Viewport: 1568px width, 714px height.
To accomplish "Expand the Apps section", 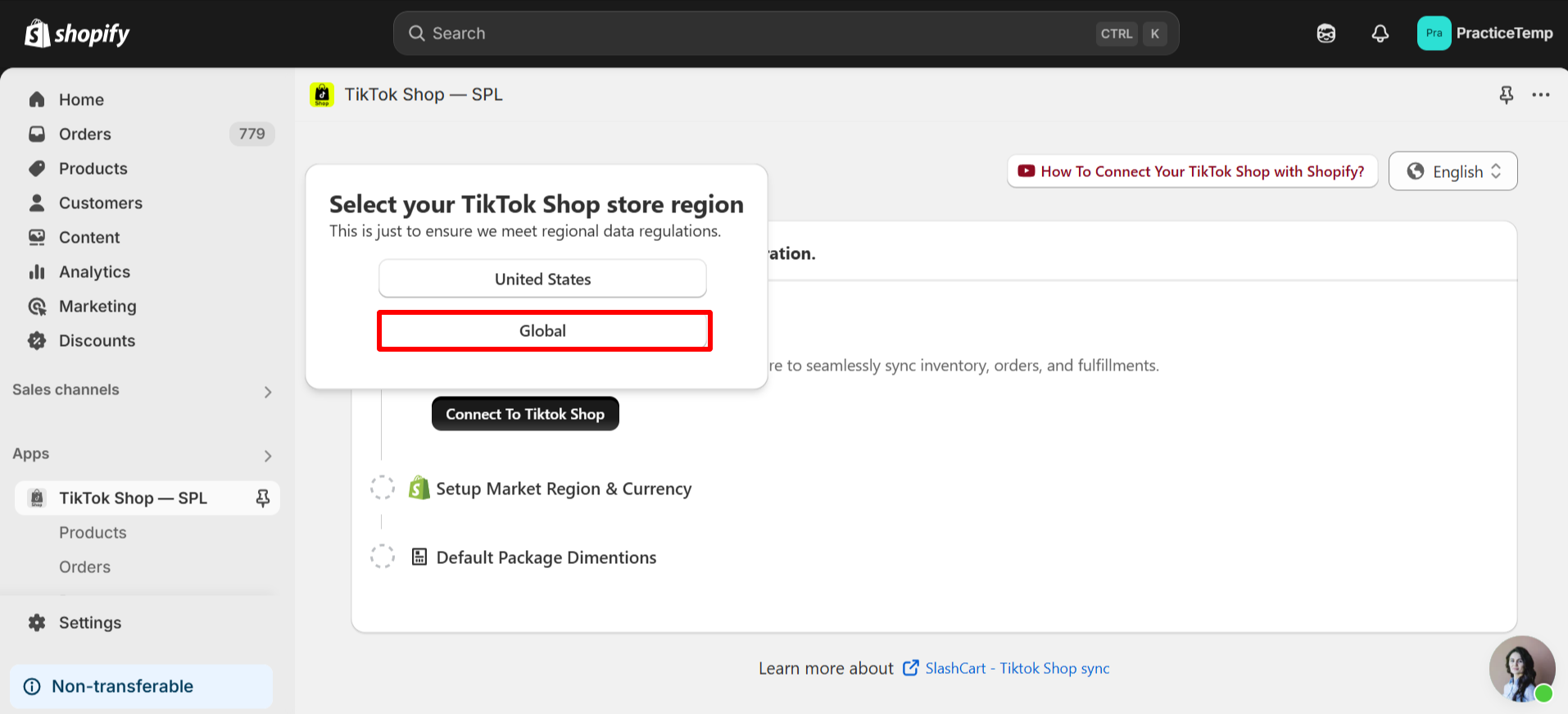I will pos(267,456).
